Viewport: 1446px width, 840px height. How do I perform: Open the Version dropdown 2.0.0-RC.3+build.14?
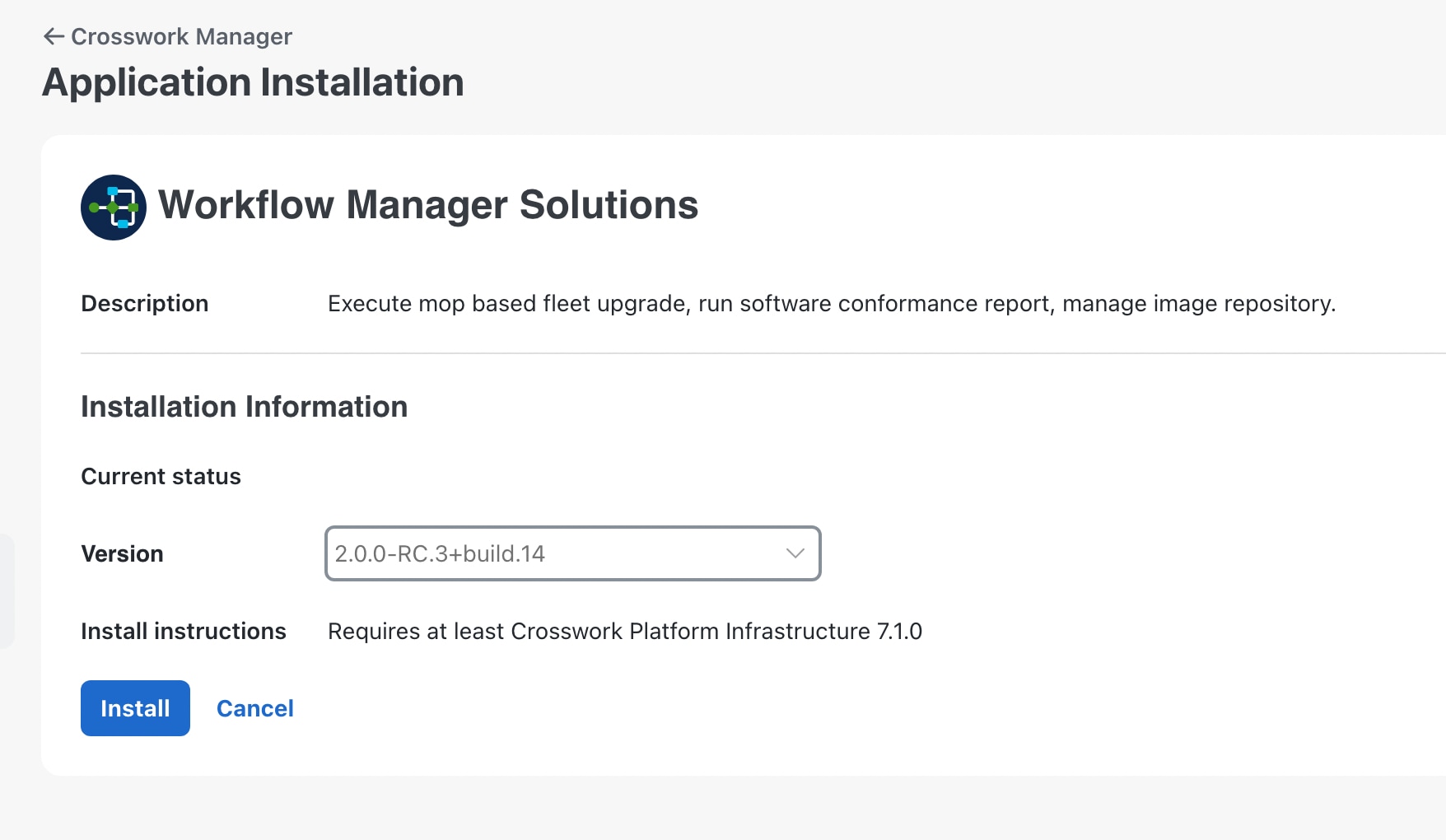coord(573,553)
